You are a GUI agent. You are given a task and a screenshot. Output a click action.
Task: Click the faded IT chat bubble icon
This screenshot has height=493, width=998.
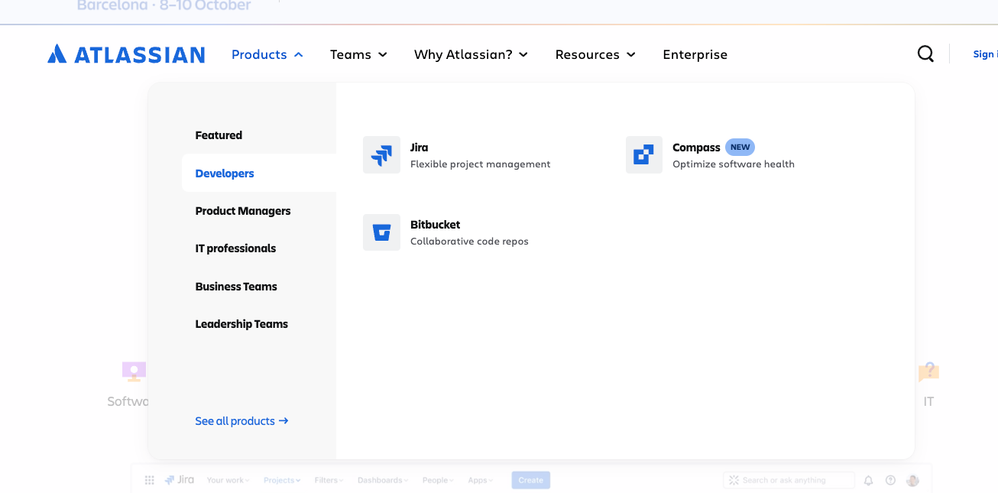929,372
